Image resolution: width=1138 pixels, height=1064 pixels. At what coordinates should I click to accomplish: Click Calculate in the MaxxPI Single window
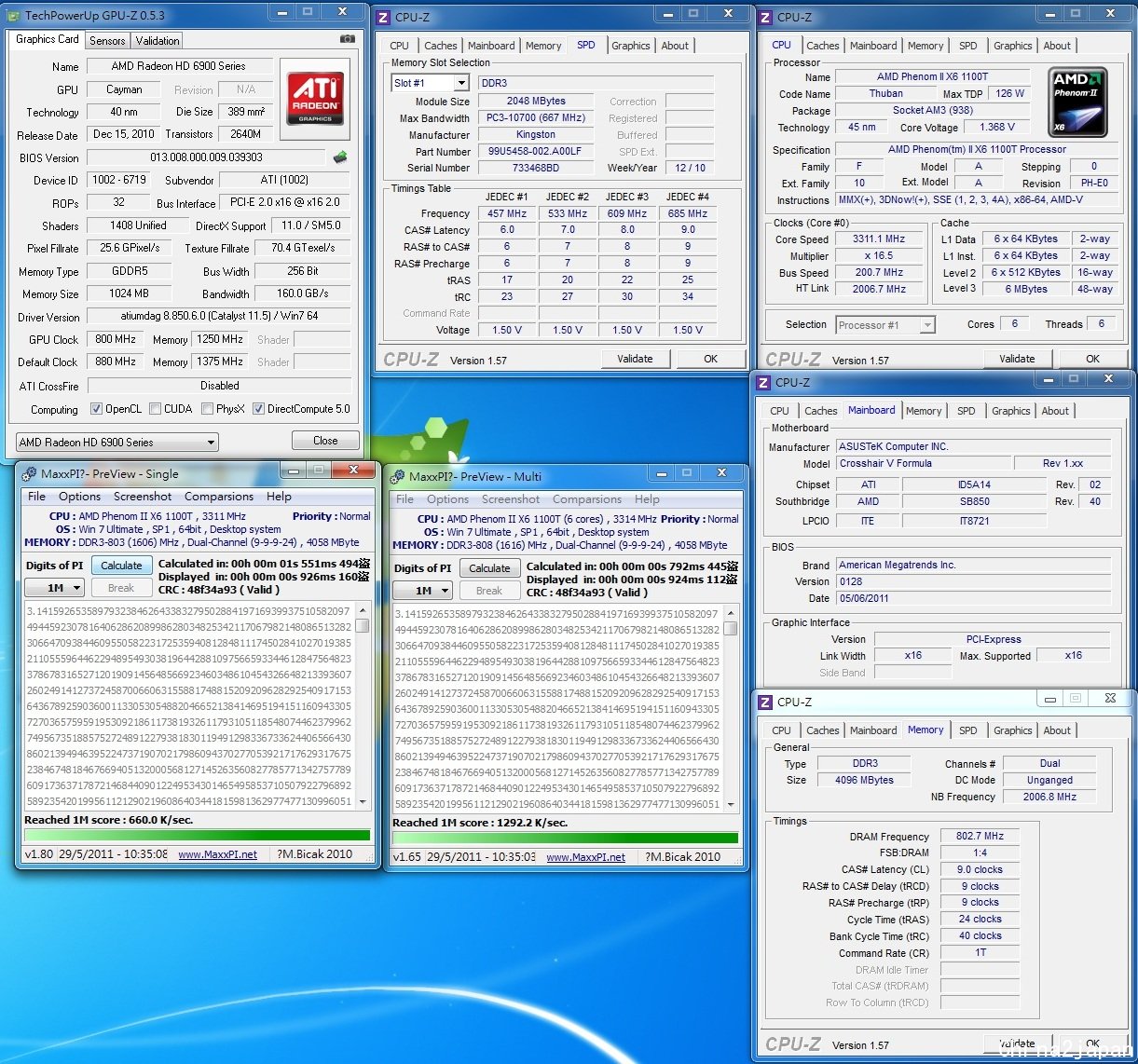(x=121, y=566)
